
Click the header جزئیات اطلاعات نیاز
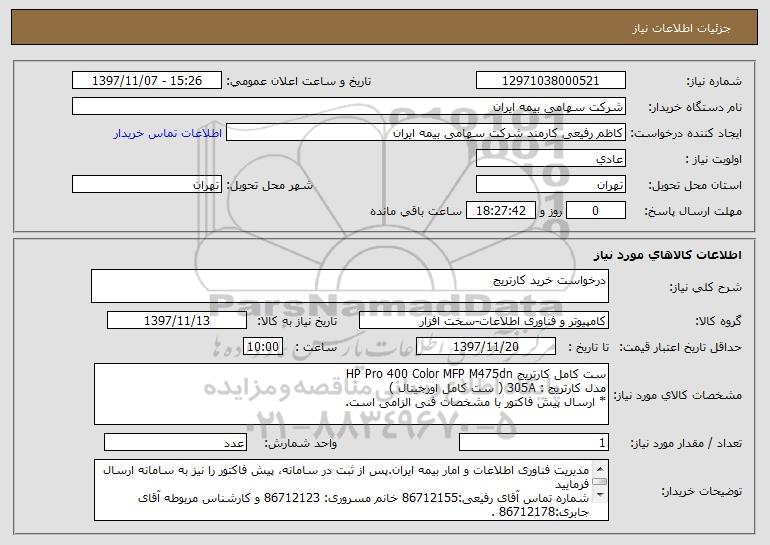[x=681, y=28]
